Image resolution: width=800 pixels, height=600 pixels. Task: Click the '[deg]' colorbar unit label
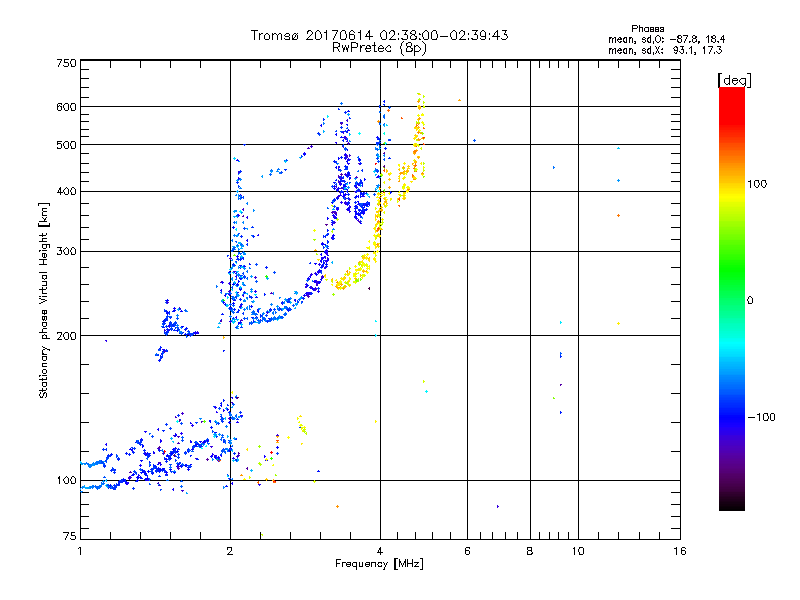(734, 80)
